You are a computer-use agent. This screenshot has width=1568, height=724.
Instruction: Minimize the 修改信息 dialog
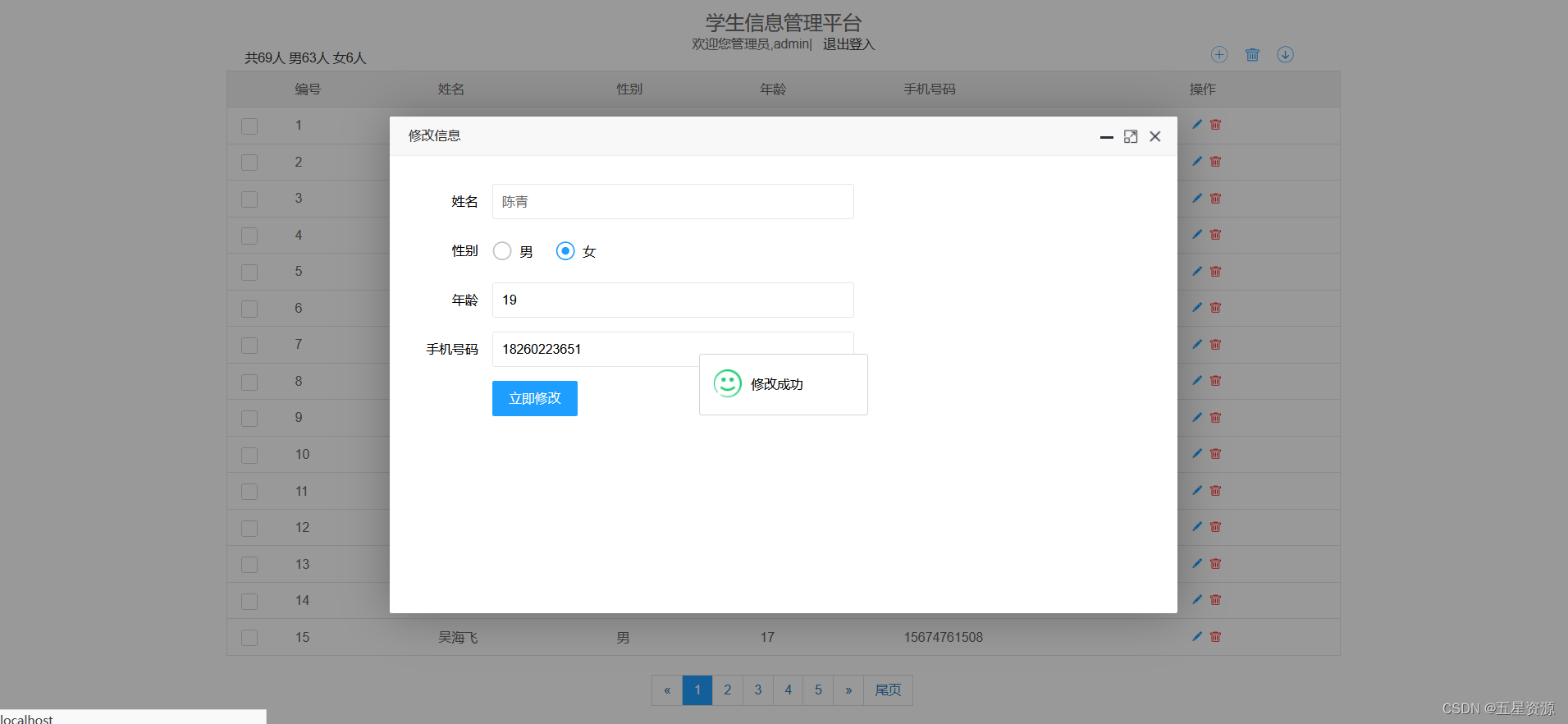1107,137
